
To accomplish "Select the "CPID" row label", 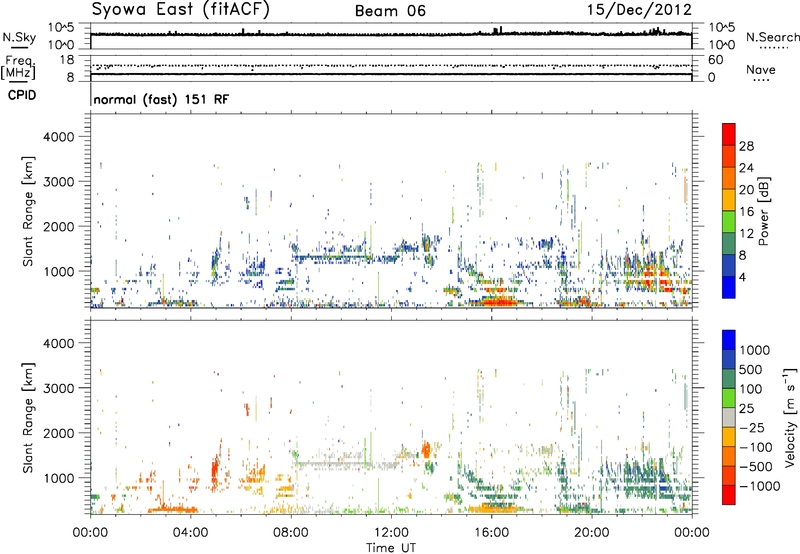I will [x=22, y=95].
